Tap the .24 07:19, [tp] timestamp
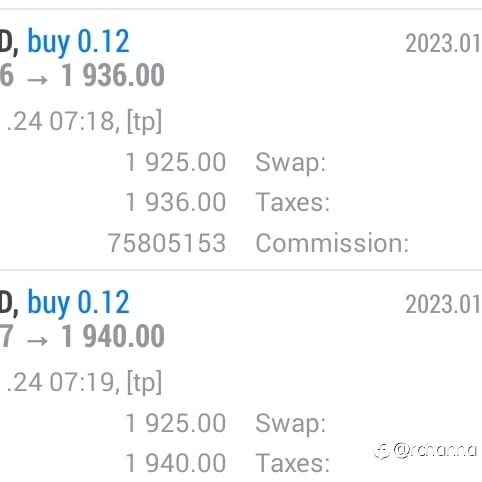The width and height of the screenshot is (482, 482). coord(84,382)
